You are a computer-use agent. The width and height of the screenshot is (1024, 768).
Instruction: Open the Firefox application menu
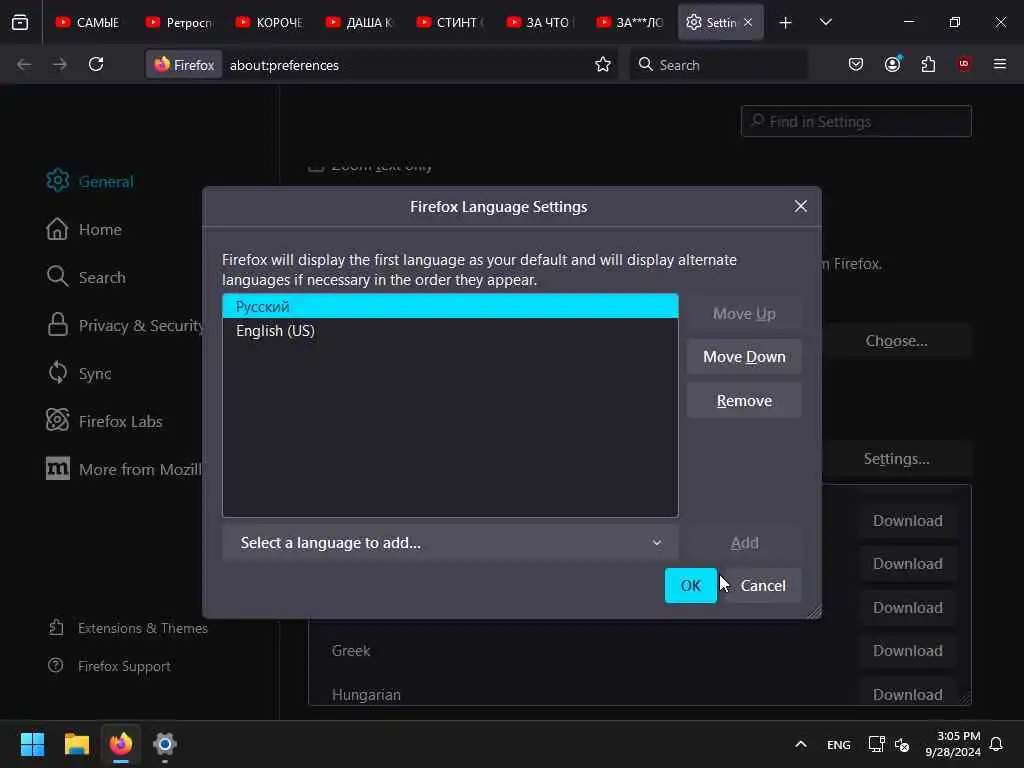click(1000, 64)
